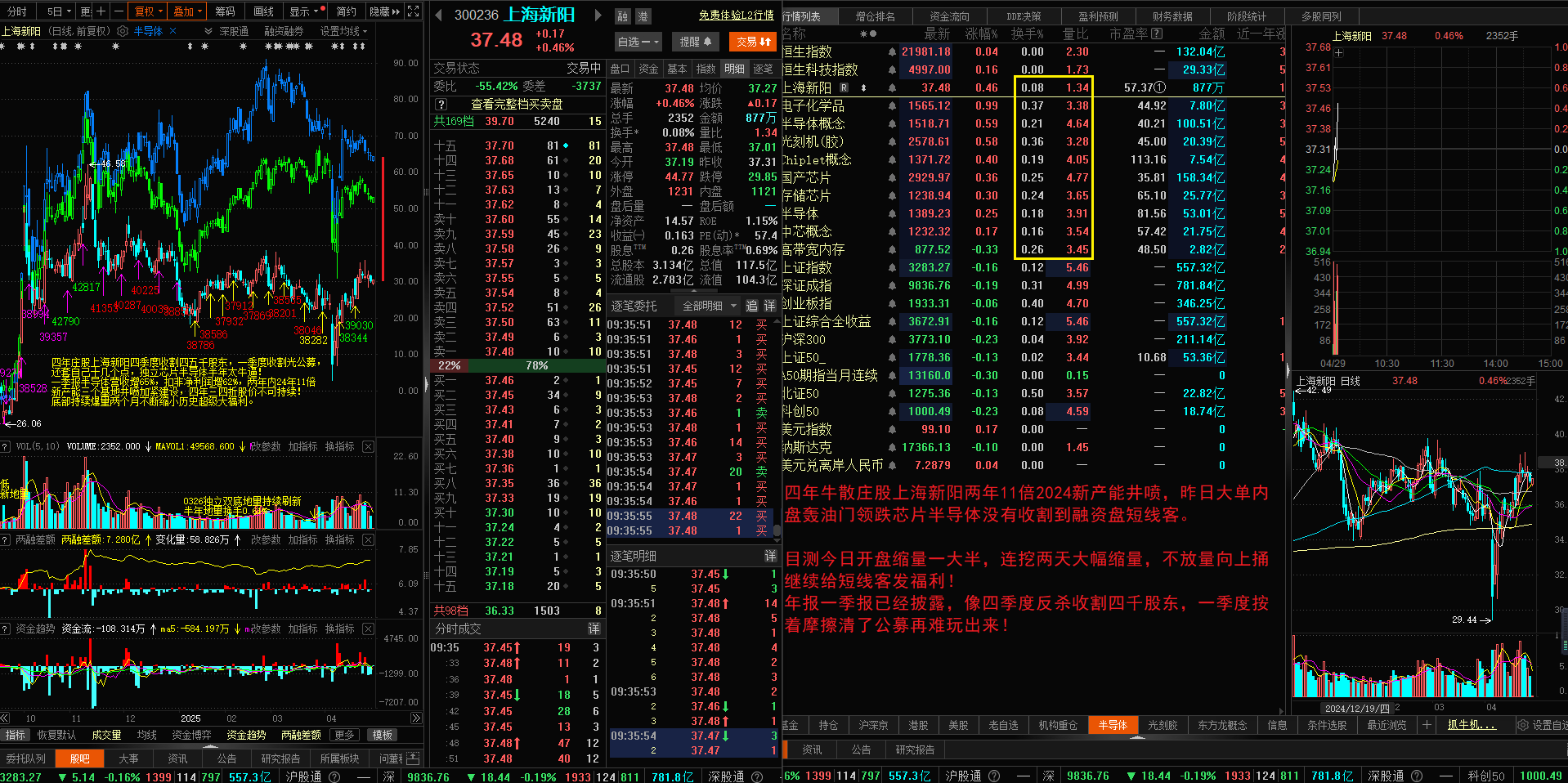Image resolution: width=1568 pixels, height=783 pixels.
Task: Click the 市盈率 column help icon
Action: click(x=1157, y=34)
